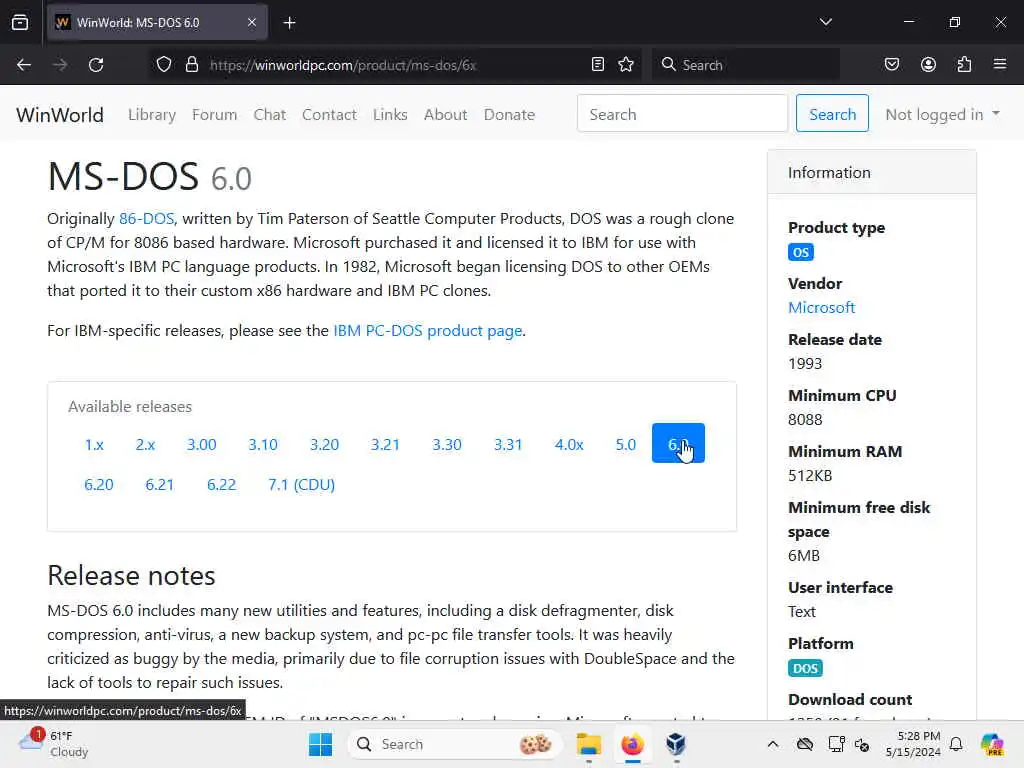
Task: Toggle reader view icon
Action: pos(598,65)
